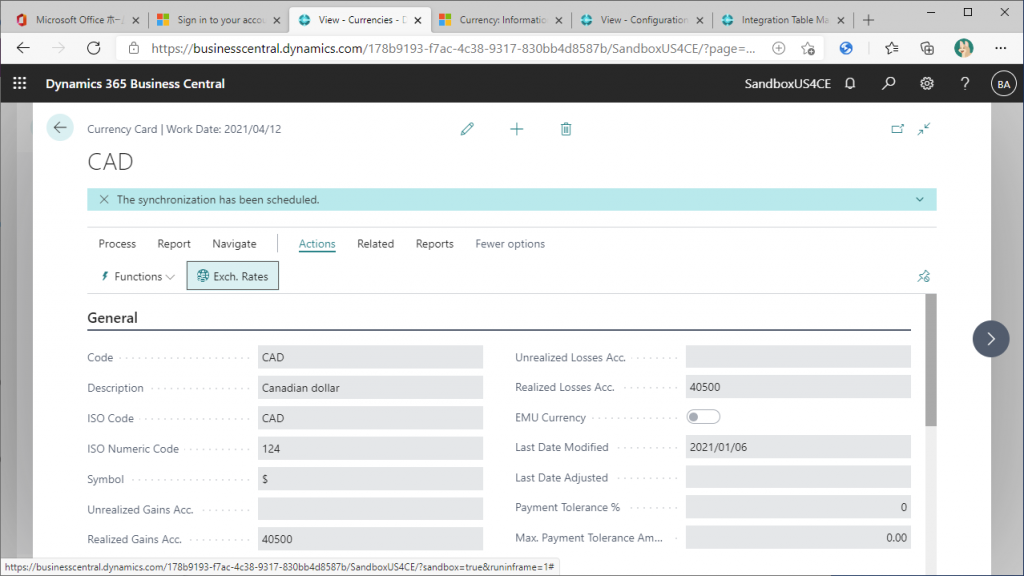
Task: Toggle the EMU Currency switch
Action: (x=703, y=417)
